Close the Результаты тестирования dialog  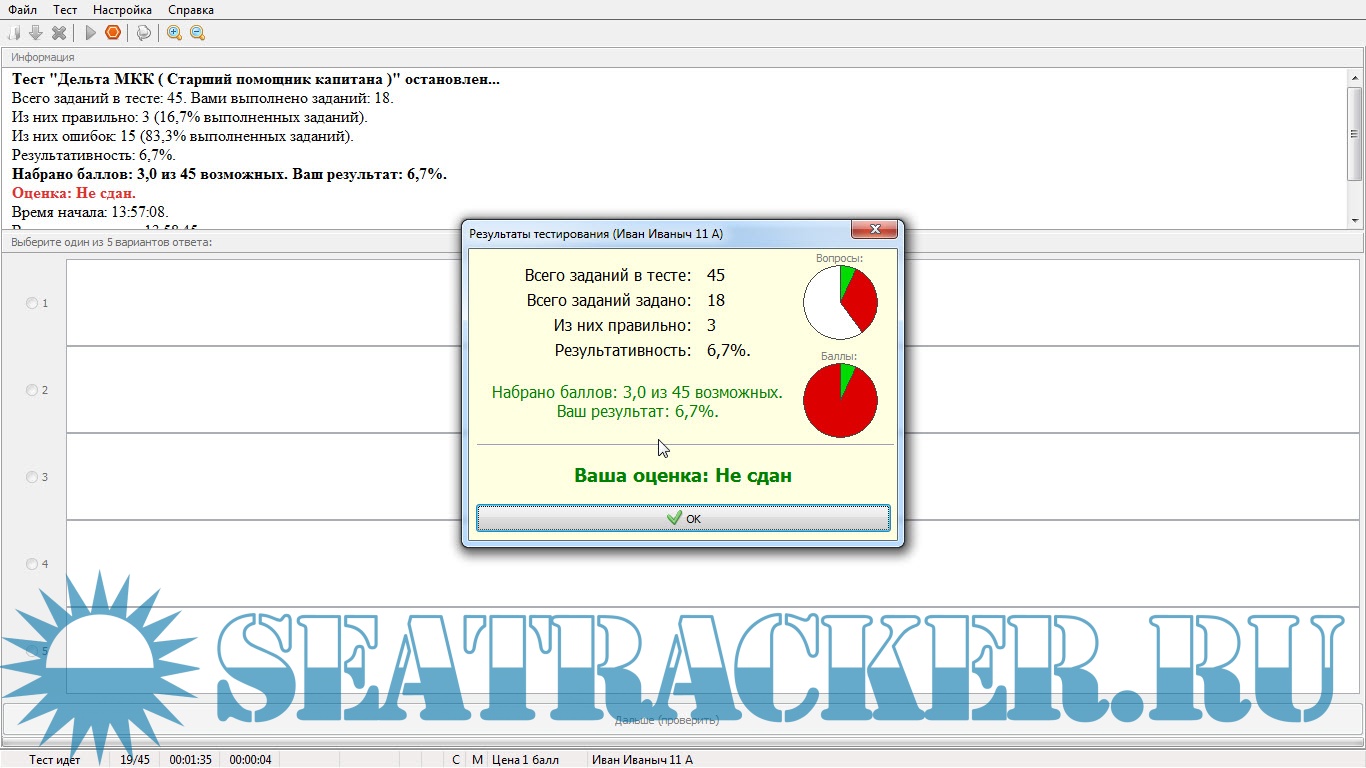coord(874,231)
